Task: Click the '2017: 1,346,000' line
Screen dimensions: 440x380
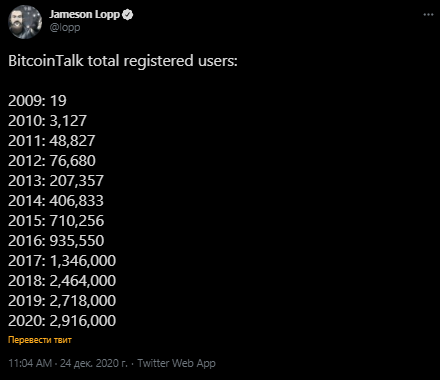Action: point(62,261)
